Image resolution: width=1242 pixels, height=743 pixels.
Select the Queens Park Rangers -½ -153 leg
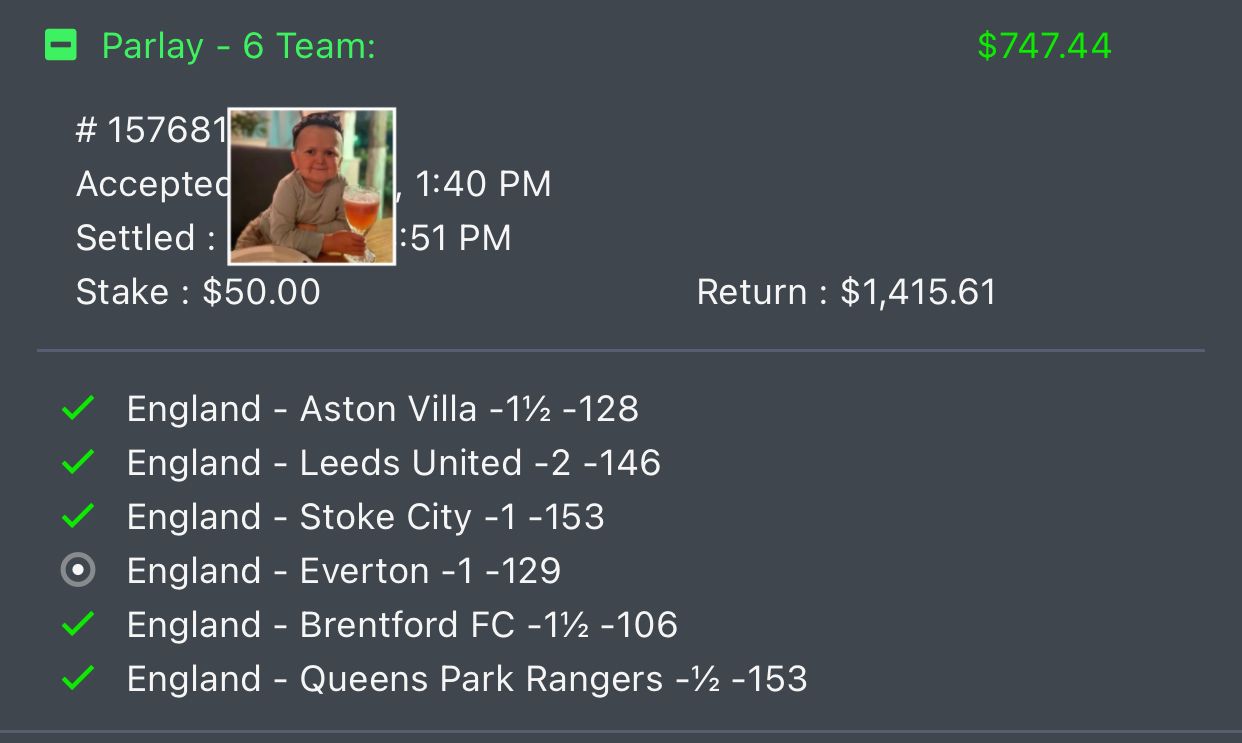(466, 679)
